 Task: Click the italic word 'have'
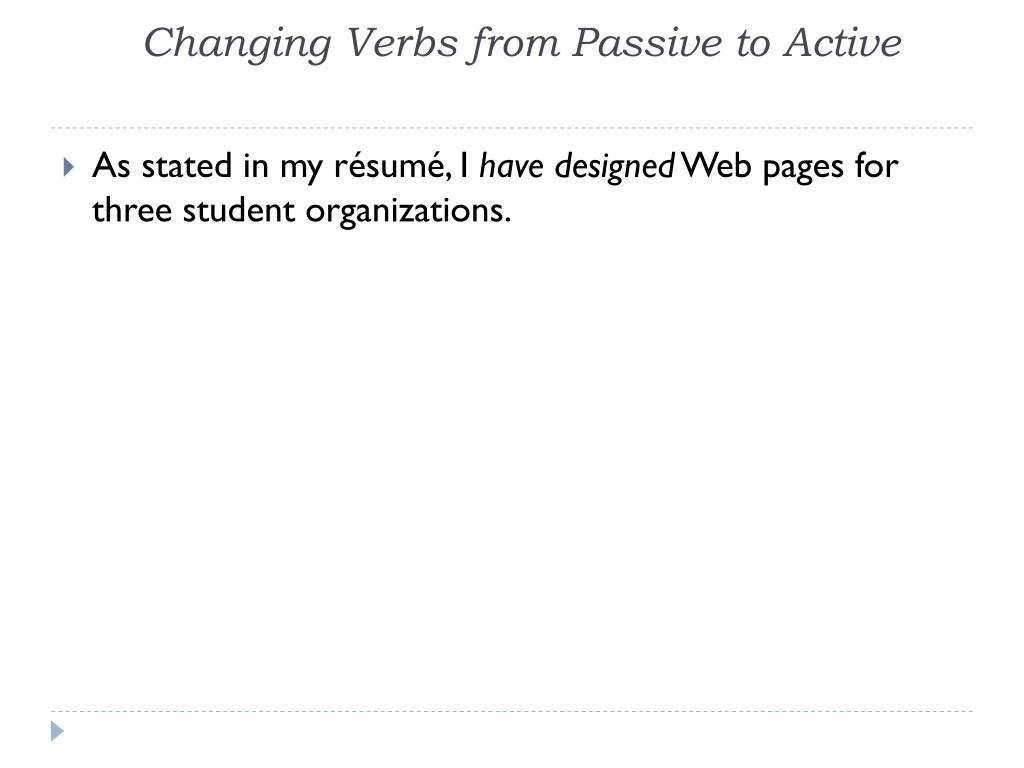pyautogui.click(x=511, y=166)
